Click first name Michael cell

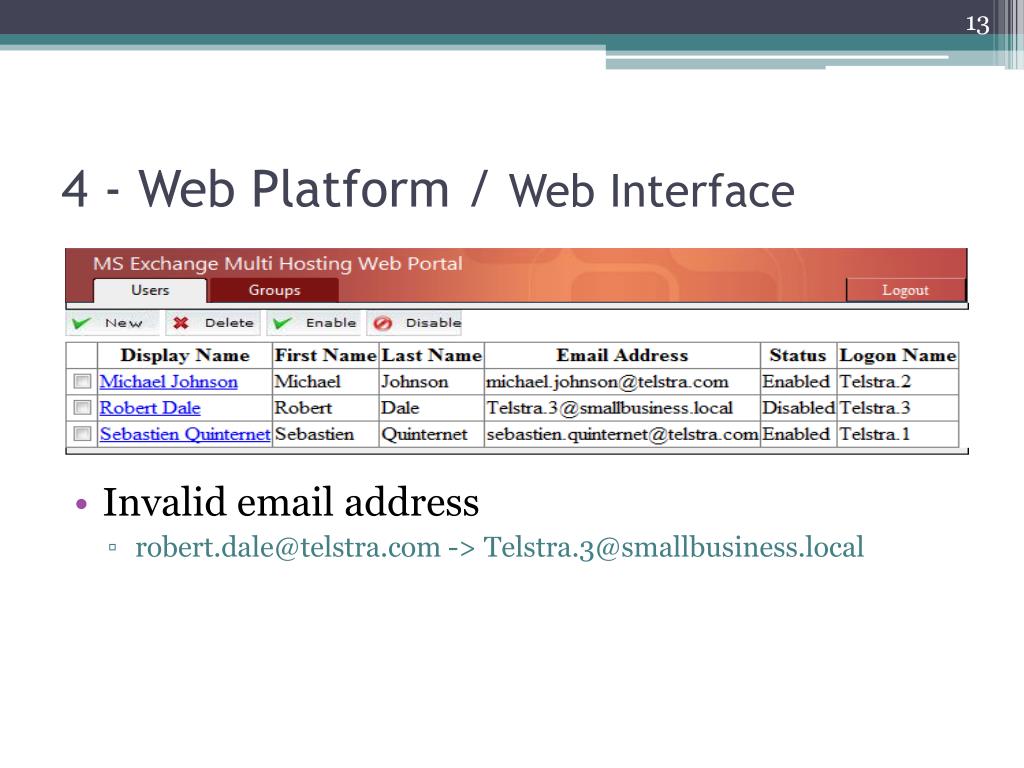[325, 381]
